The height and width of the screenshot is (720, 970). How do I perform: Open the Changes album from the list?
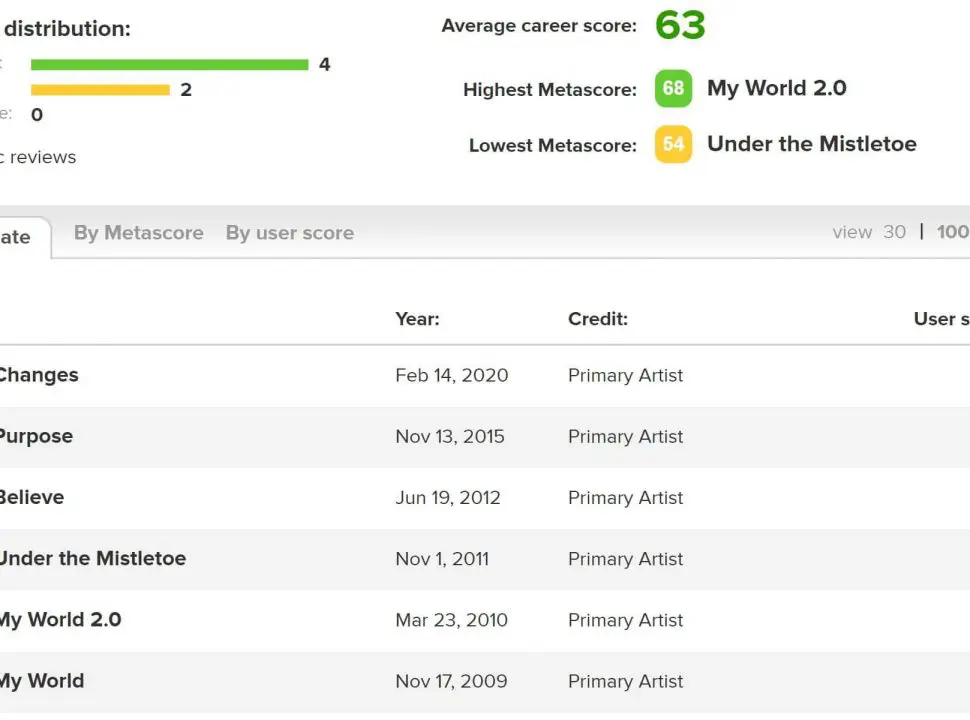[x=38, y=376]
